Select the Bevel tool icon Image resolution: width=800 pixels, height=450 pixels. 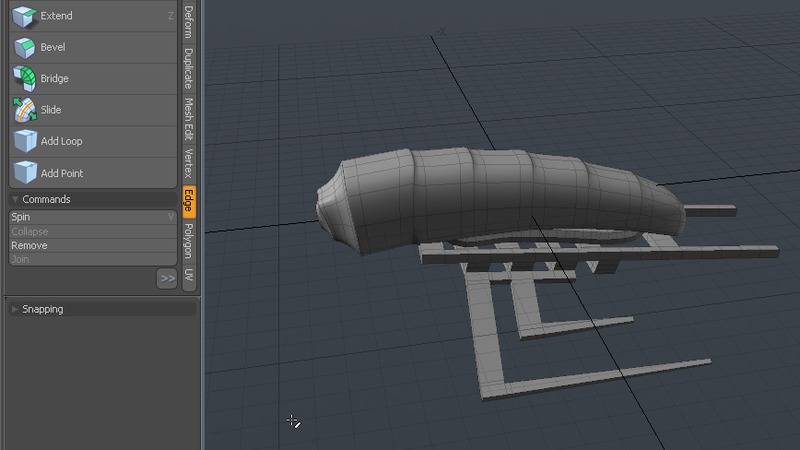click(24, 47)
